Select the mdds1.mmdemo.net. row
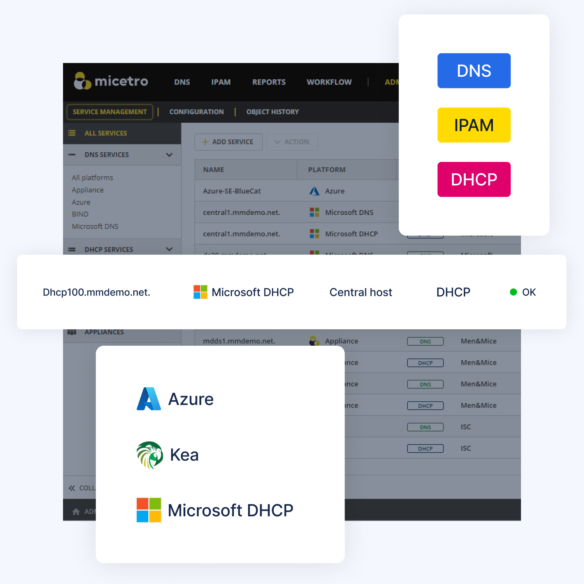 tap(358, 341)
